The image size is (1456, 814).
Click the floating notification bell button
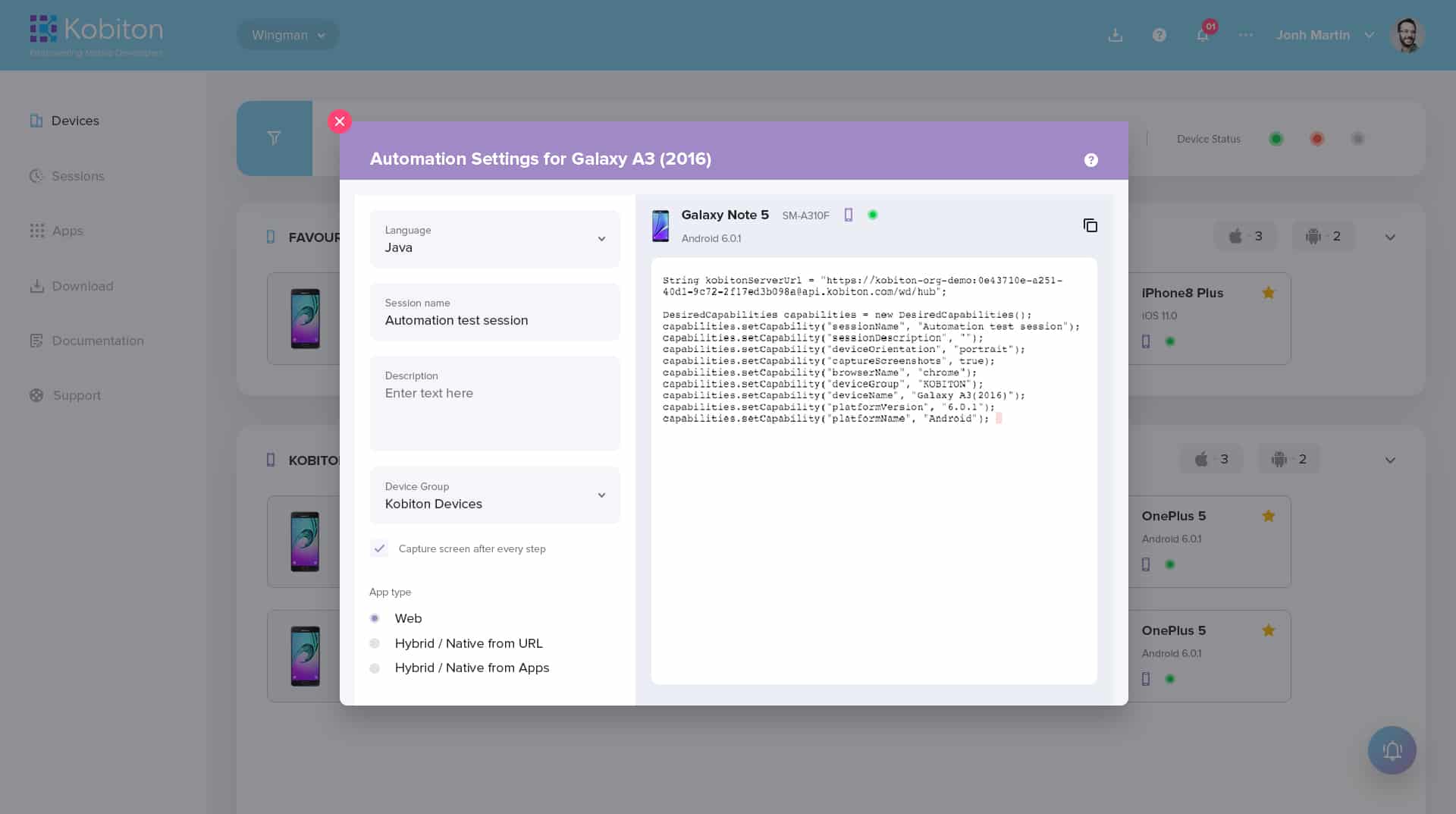(x=1392, y=750)
